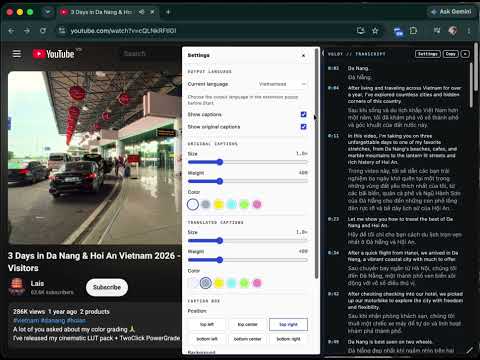Open the translate extension icon in toolbar
The height and width of the screenshot is (360, 480).
398,31
